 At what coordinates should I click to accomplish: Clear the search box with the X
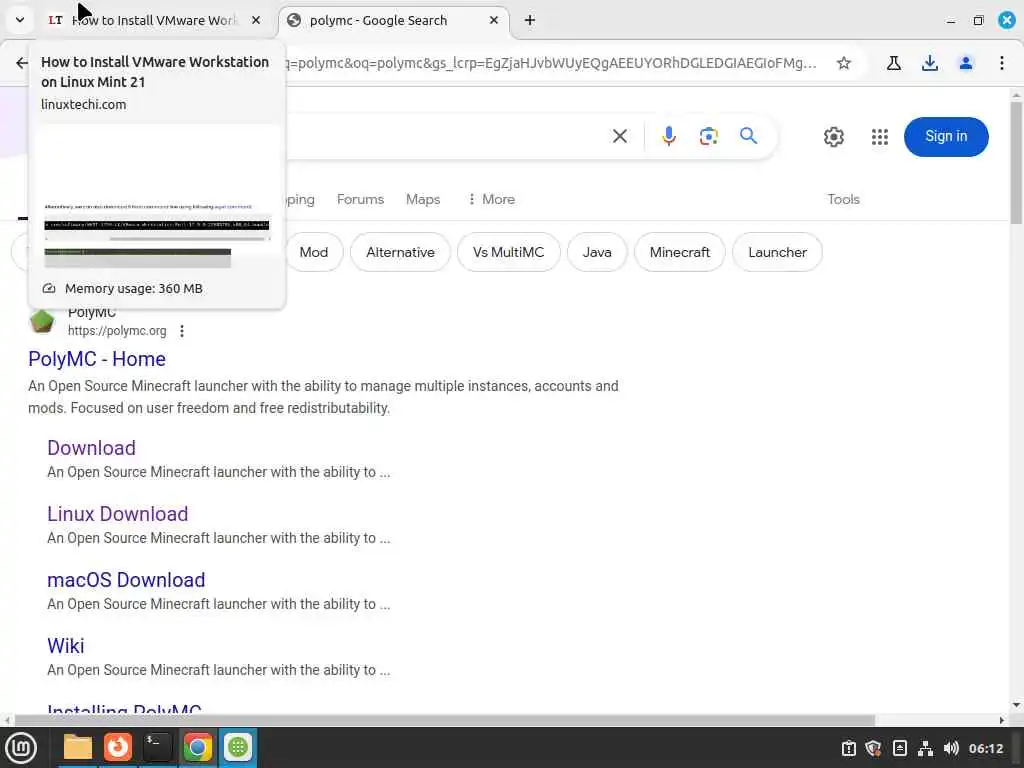(620, 136)
